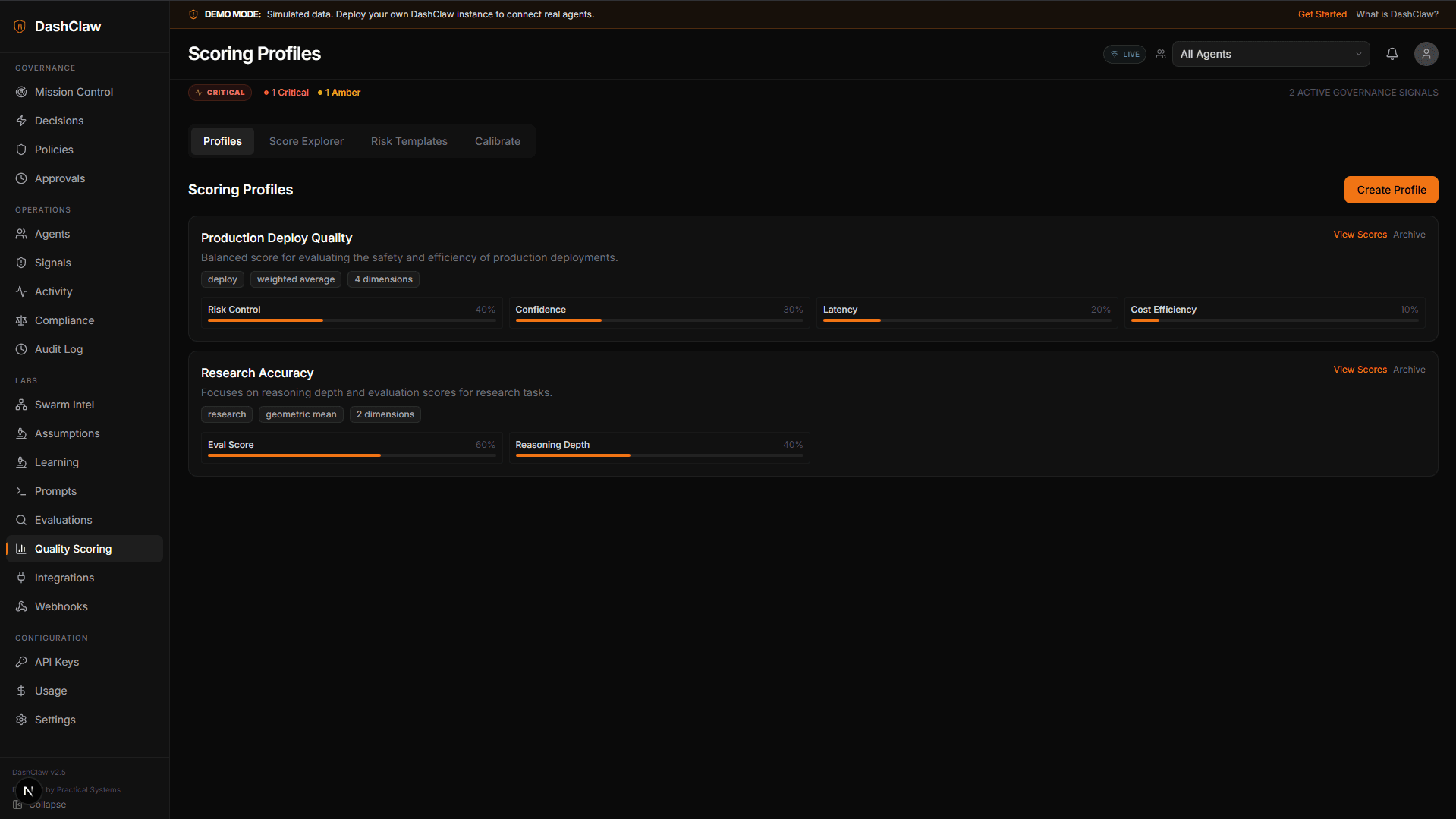Toggle the LIVE status indicator
This screenshot has height=819, width=1456.
point(1124,54)
